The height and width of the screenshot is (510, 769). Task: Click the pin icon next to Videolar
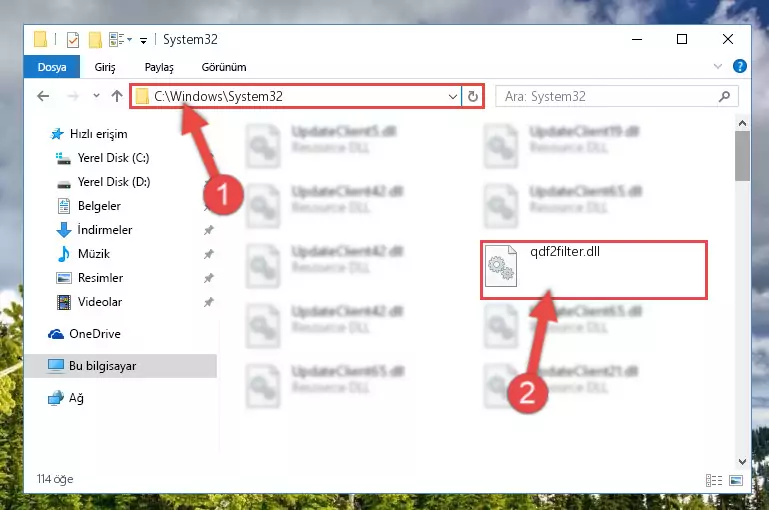pyautogui.click(x=208, y=302)
